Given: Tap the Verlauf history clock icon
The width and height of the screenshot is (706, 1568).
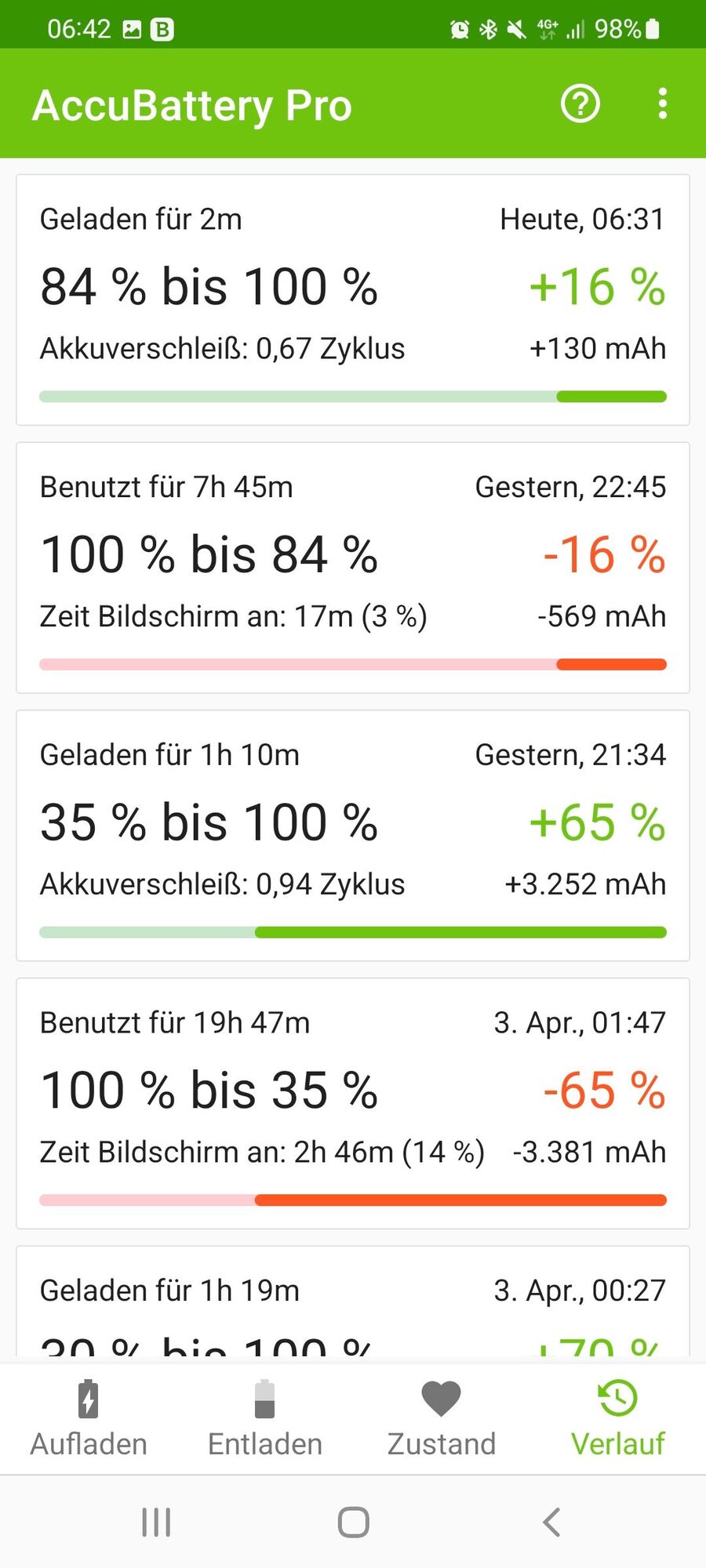Looking at the screenshot, I should coord(618,1399).
